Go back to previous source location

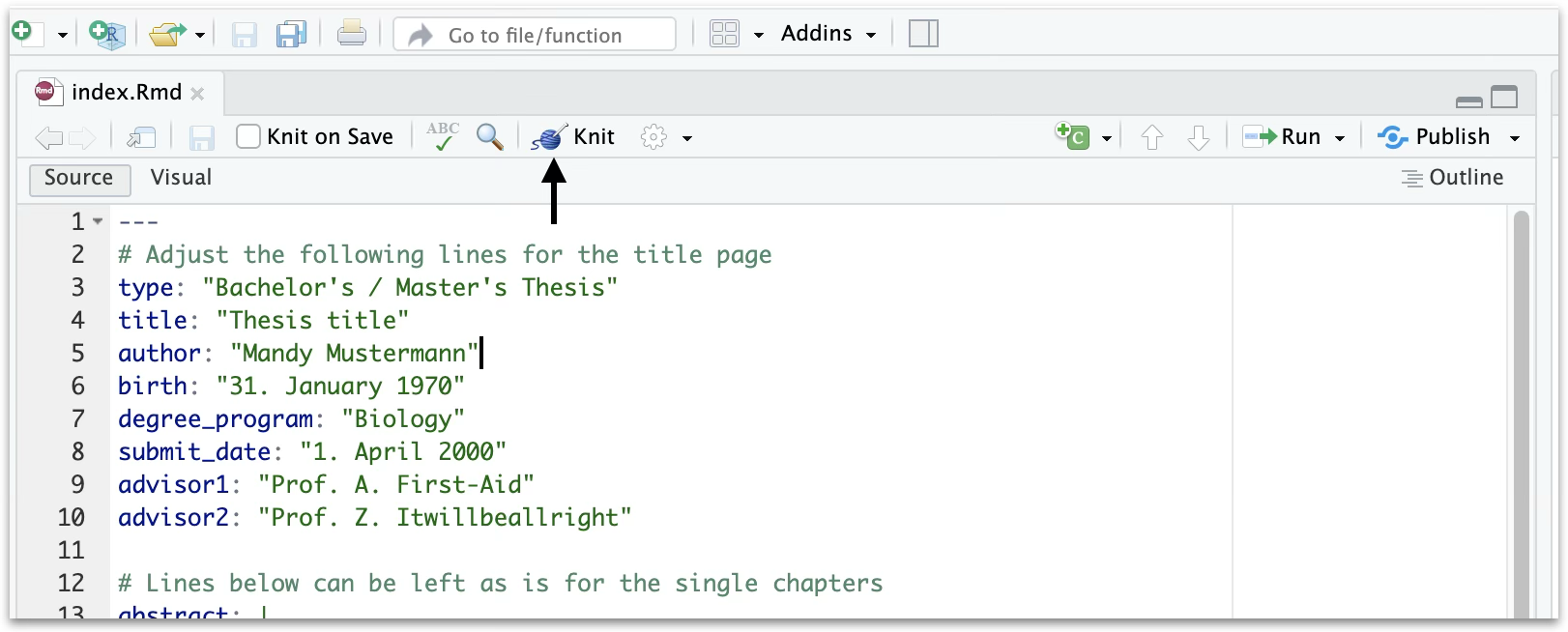[x=48, y=138]
